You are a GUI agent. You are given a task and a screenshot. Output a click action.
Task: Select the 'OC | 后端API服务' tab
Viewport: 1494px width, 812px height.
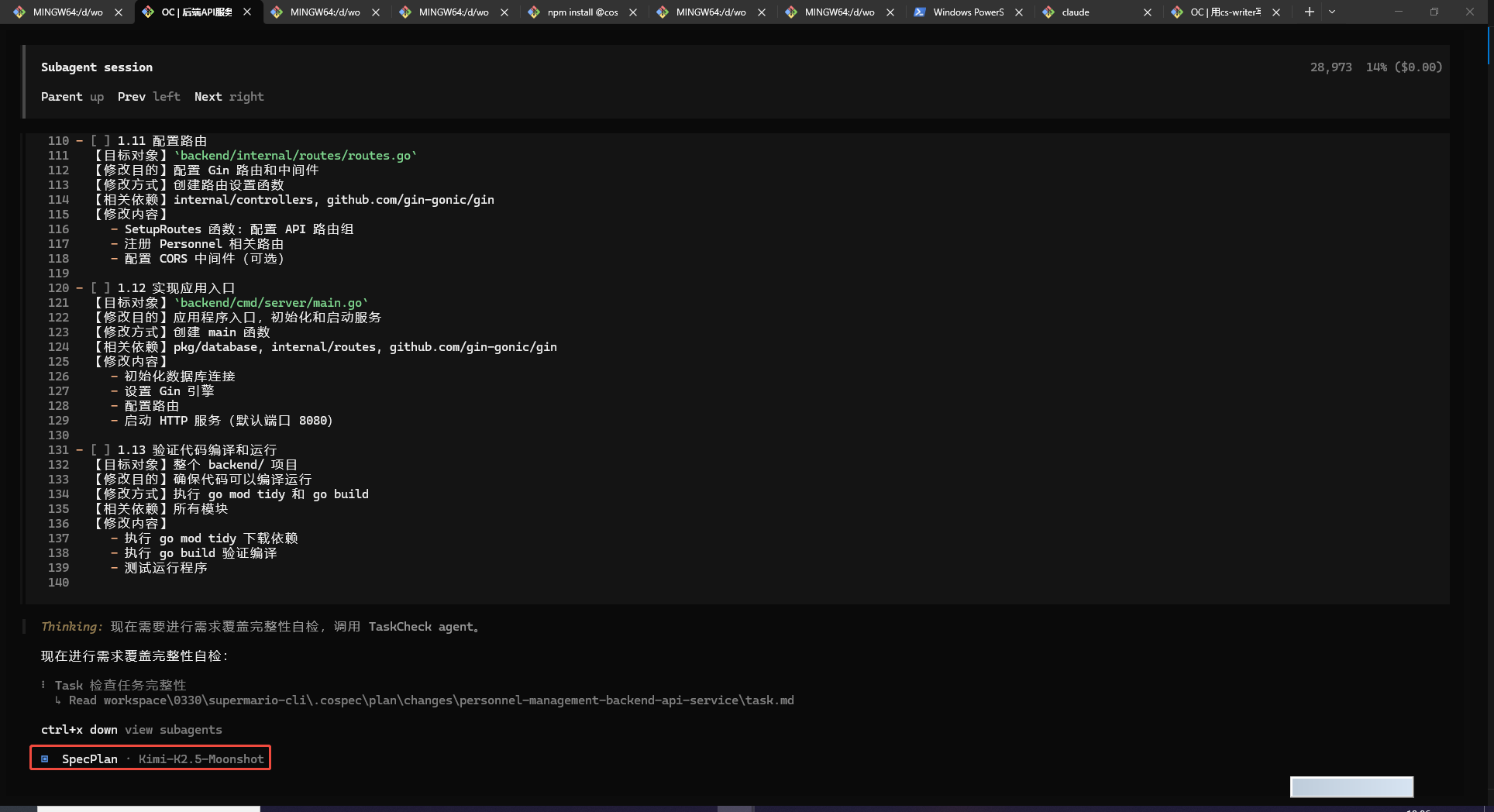point(196,12)
